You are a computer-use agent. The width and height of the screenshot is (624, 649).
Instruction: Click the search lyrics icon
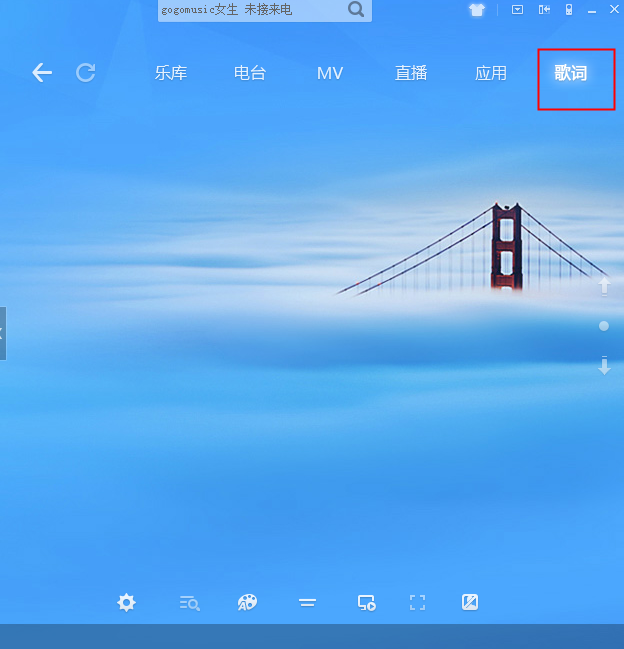(189, 602)
